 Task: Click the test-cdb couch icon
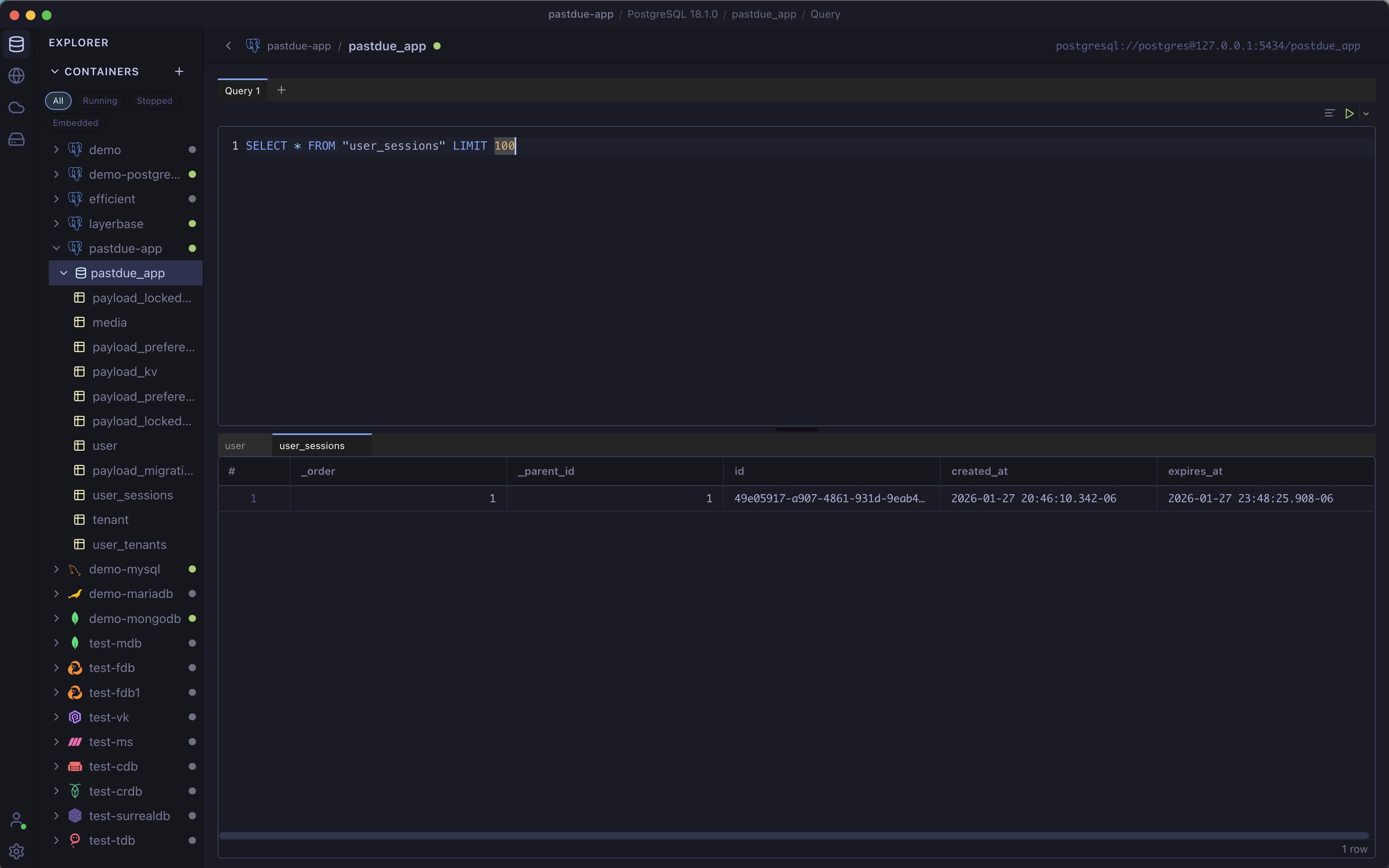tap(75, 767)
